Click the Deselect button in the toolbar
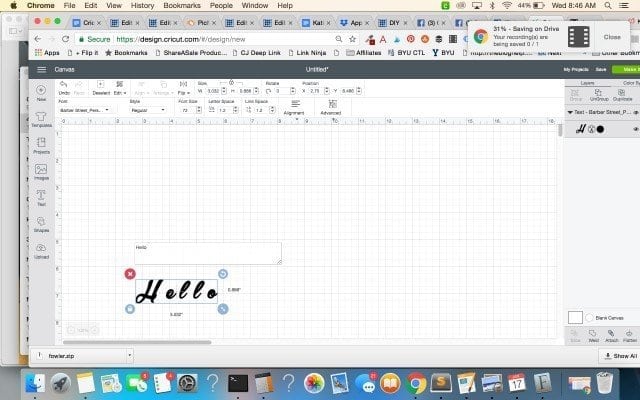 pos(101,87)
